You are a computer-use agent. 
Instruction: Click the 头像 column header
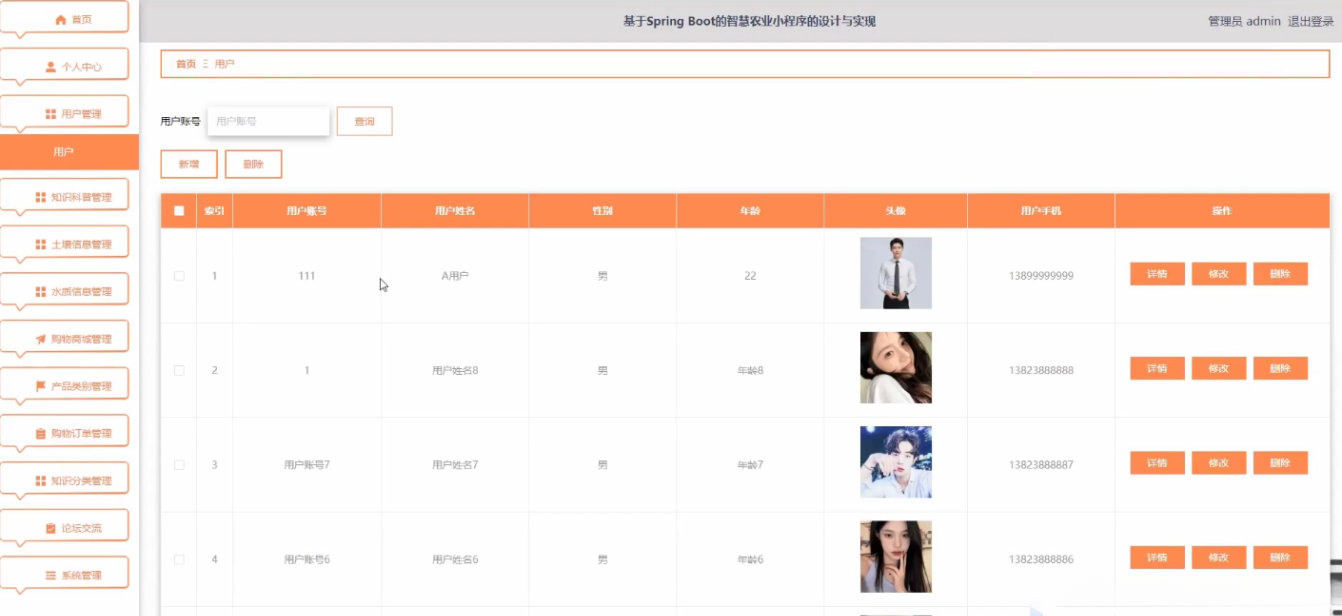[x=895, y=211]
